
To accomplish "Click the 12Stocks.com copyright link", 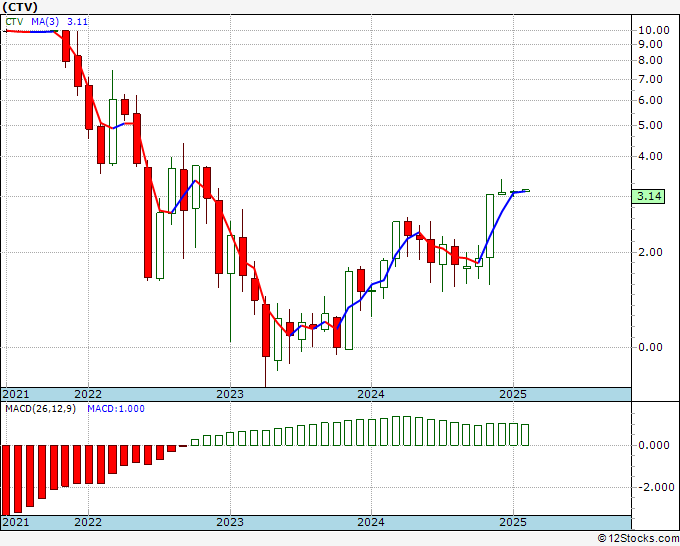I will click(x=638, y=539).
